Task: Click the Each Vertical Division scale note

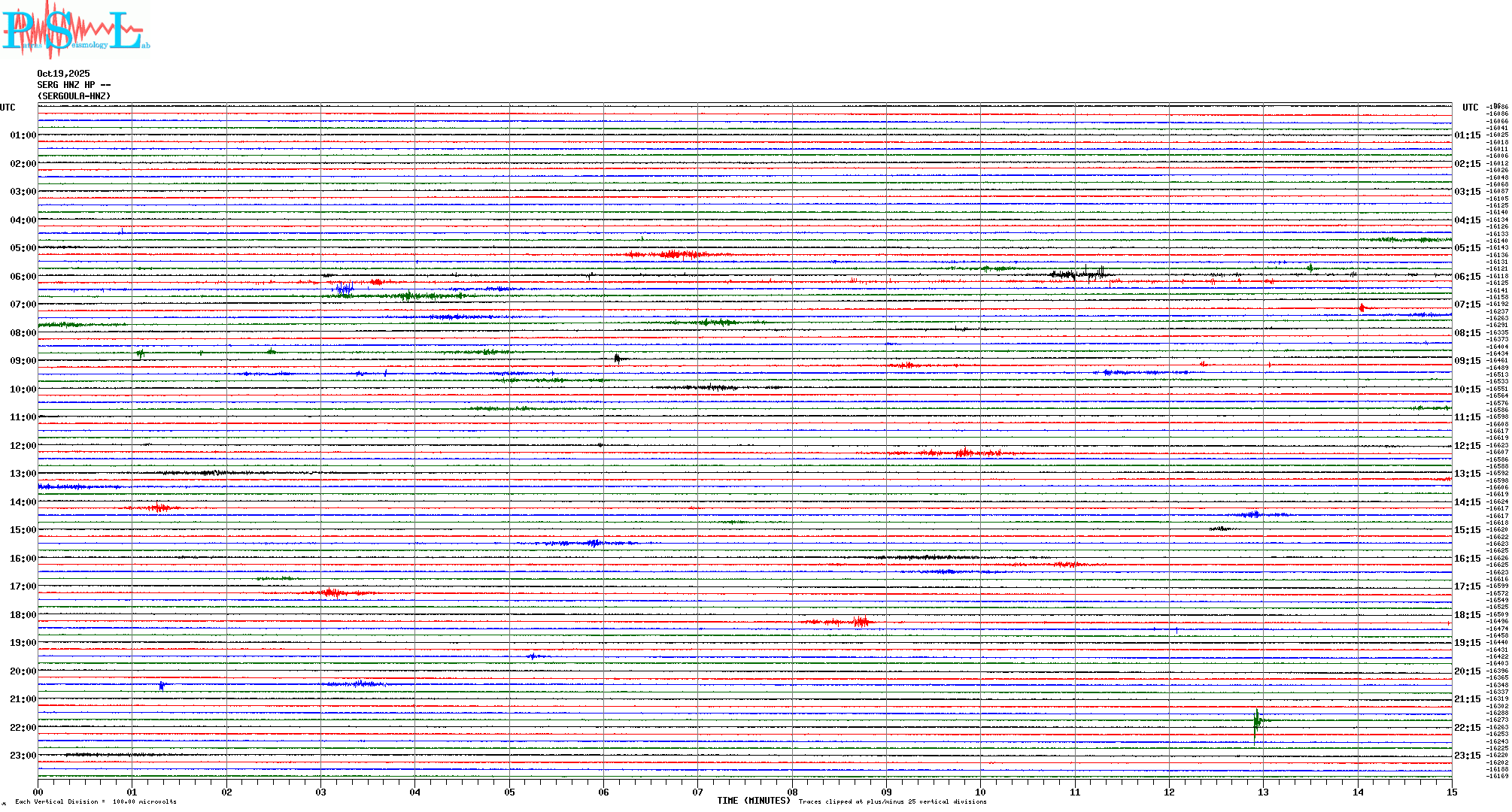Action: tap(96, 801)
